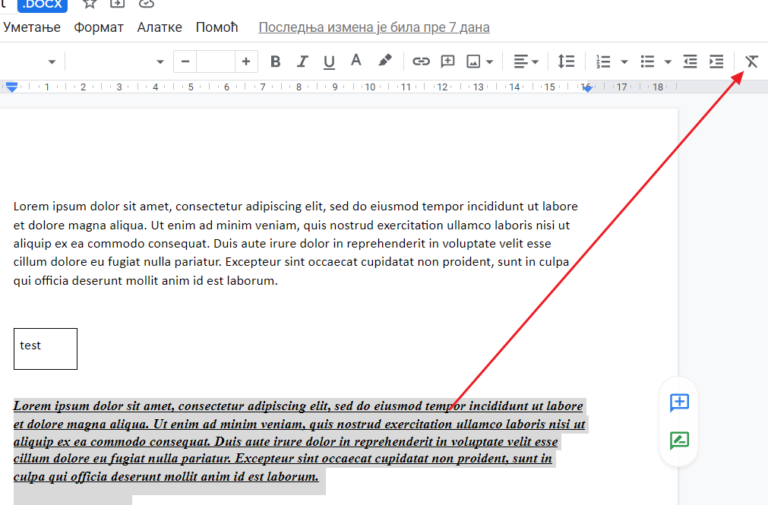The image size is (768, 505).
Task: Expand the numbered list options arrow
Action: [x=624, y=62]
